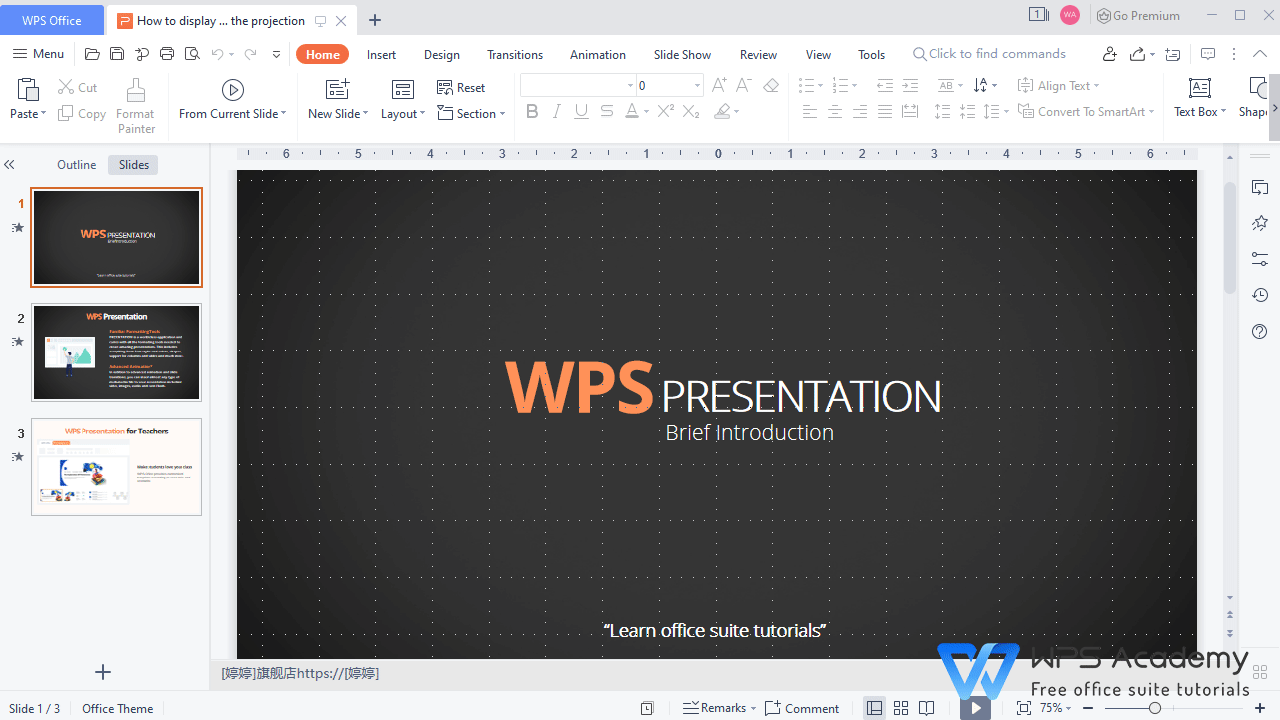
Task: Select the Format Painter tool
Action: [136, 105]
